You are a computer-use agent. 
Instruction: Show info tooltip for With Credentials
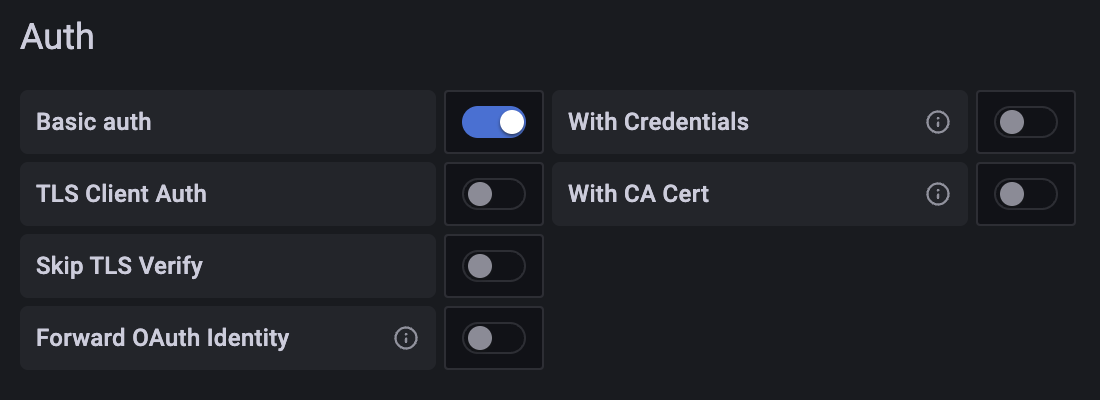(937, 122)
